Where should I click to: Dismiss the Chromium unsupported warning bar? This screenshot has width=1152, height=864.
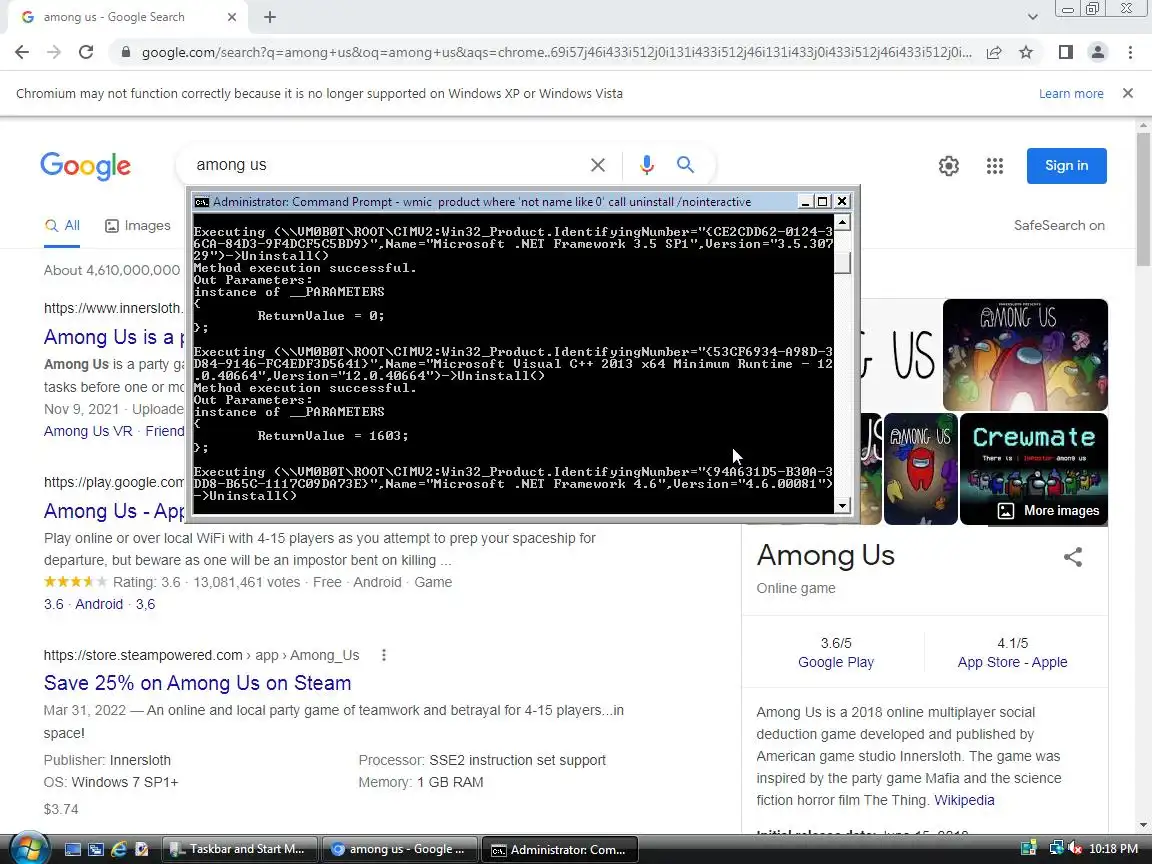click(x=1128, y=93)
